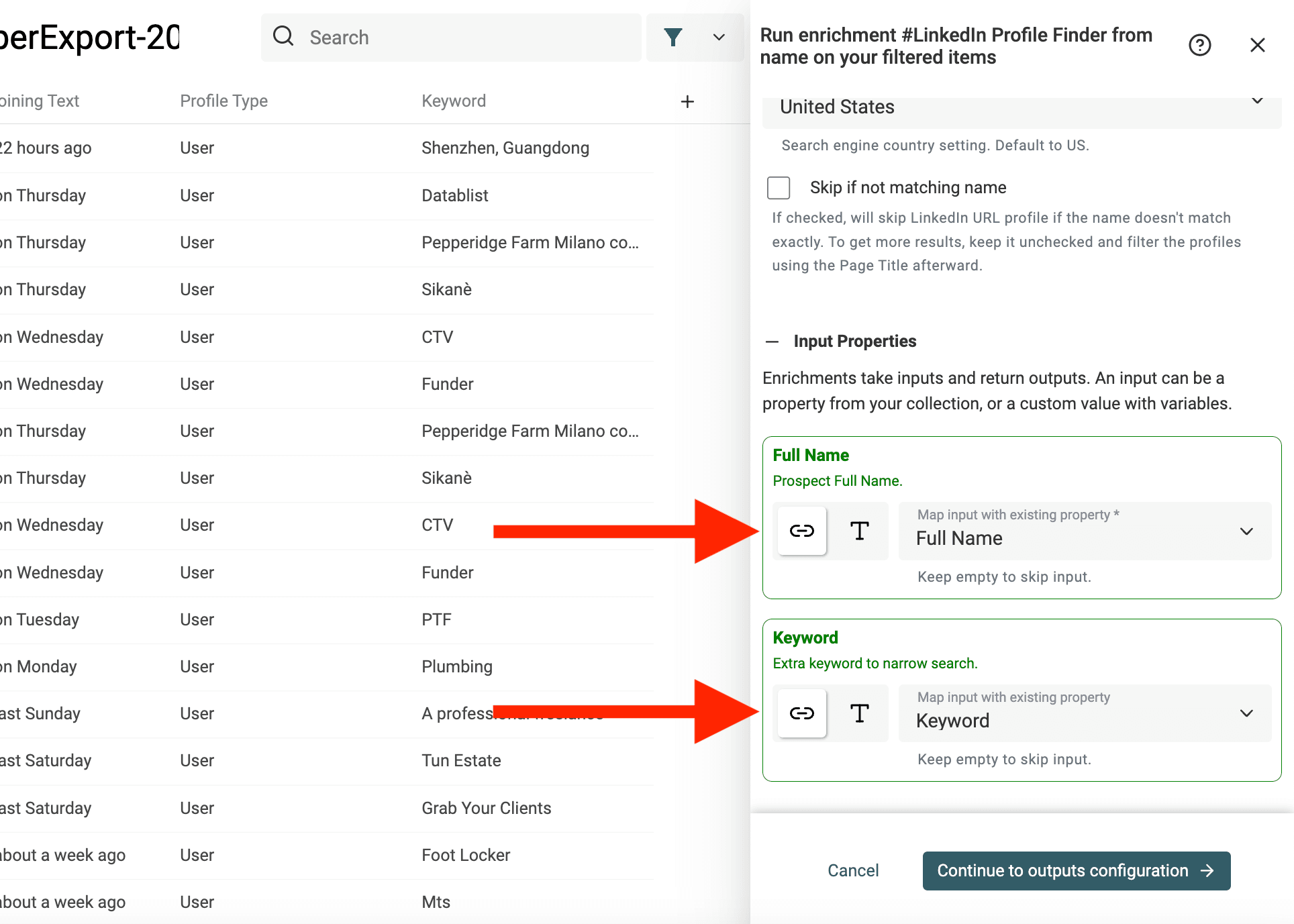
Task: Click the last Sunday cell
Action: point(40,713)
